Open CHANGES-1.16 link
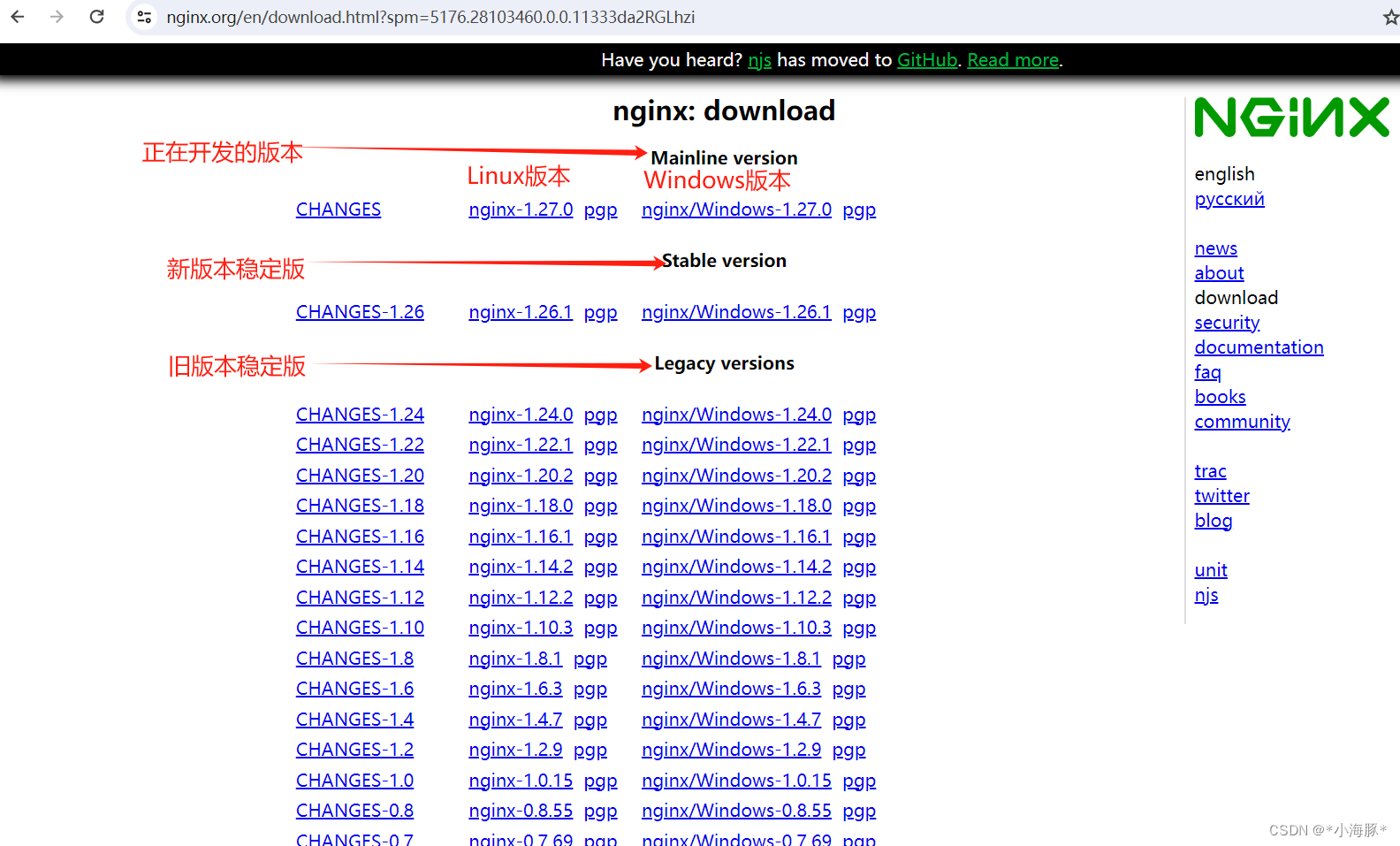Screen dimensions: 1400x846 (360, 537)
